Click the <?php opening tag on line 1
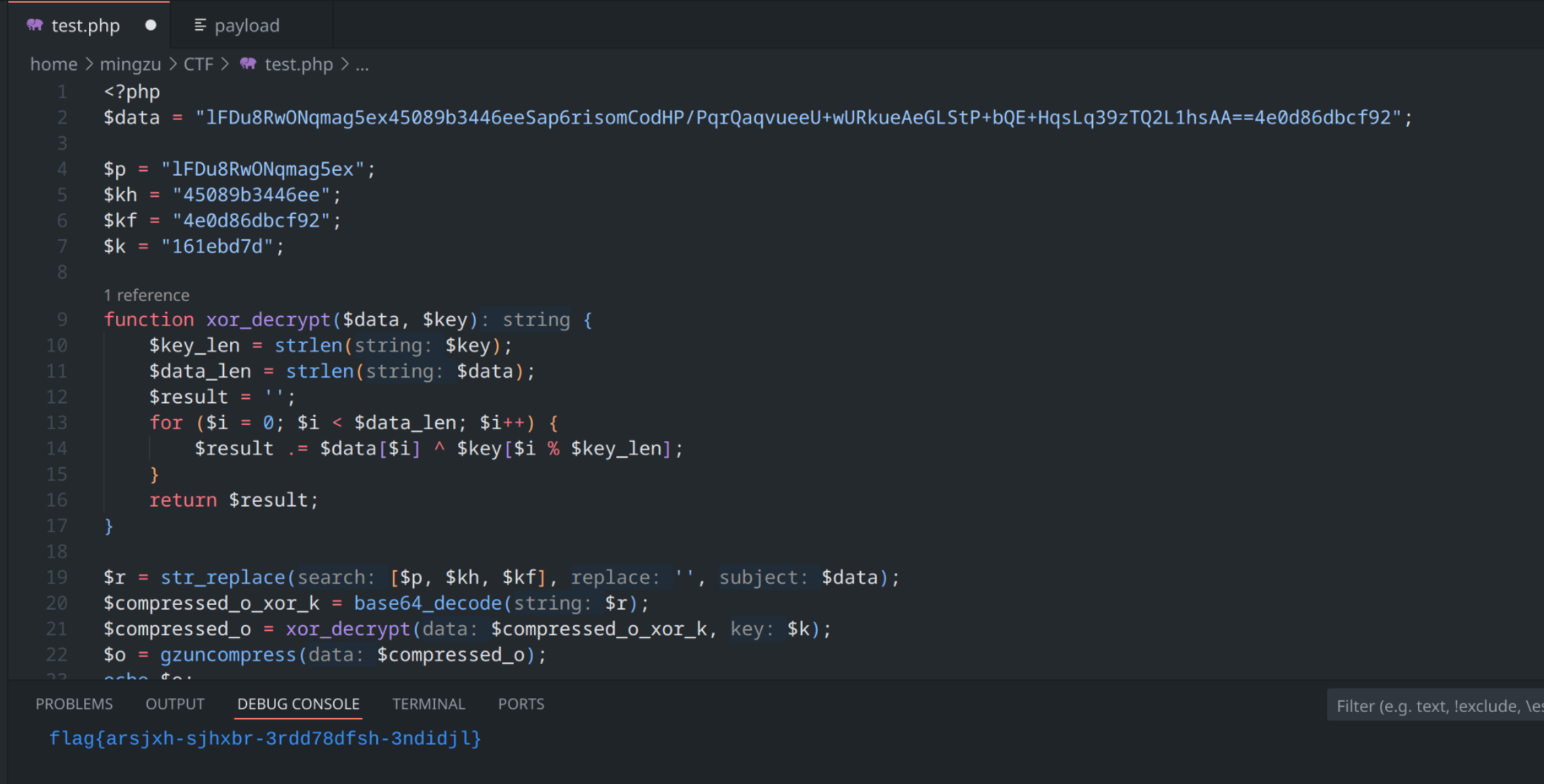1544x784 pixels. point(132,92)
